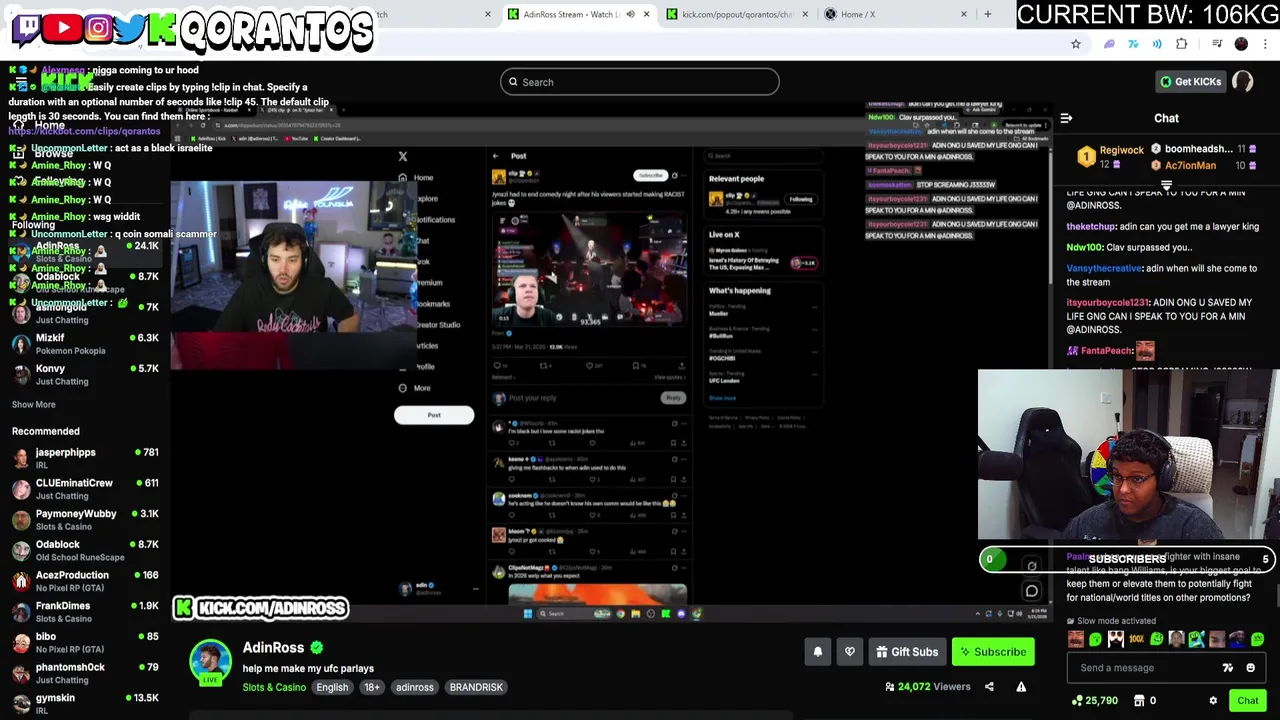Toggle stream notifications bell
Image resolution: width=1280 pixels, height=720 pixels.
click(817, 652)
